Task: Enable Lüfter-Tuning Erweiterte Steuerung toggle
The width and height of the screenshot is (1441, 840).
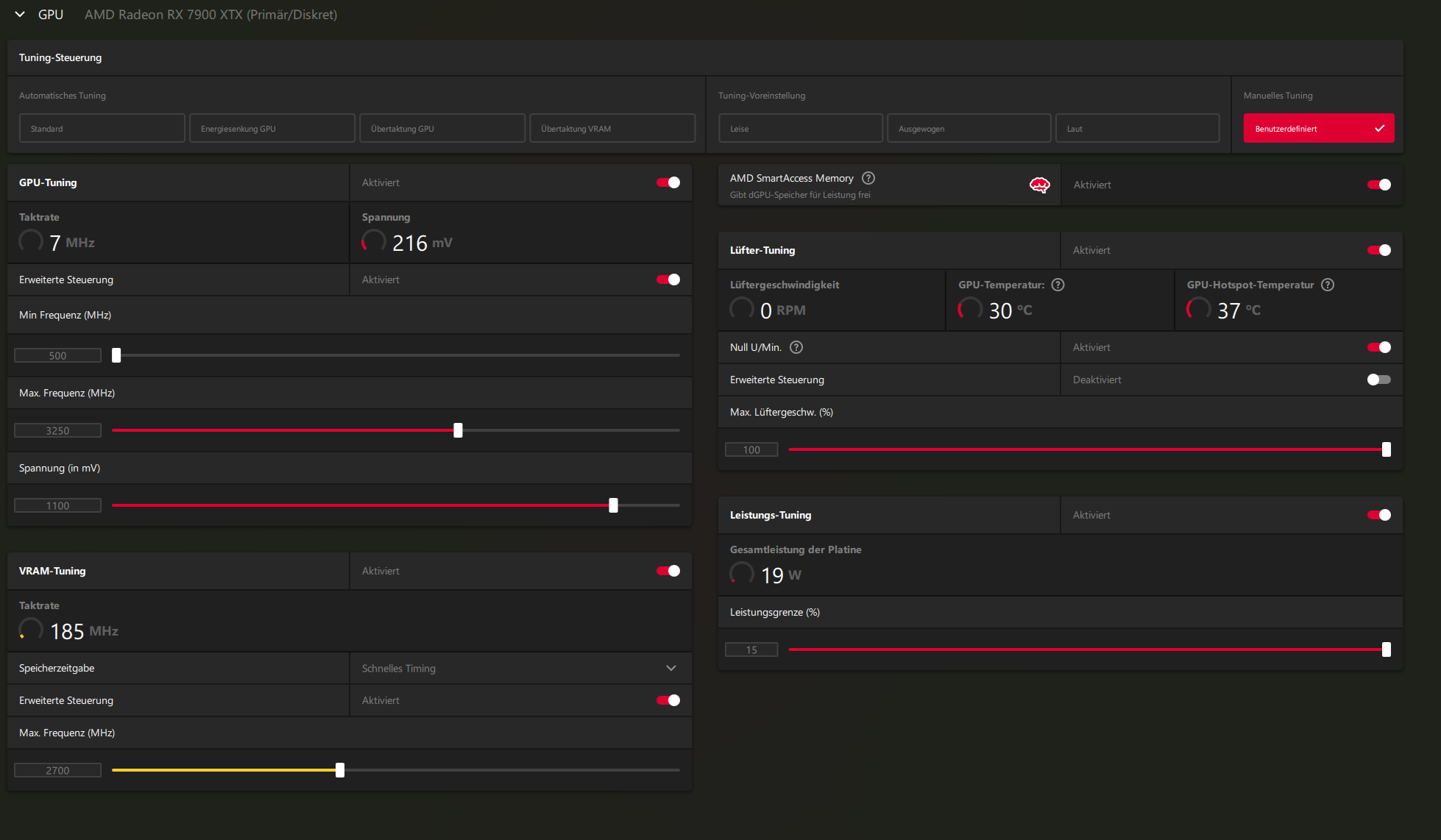Action: tap(1378, 380)
